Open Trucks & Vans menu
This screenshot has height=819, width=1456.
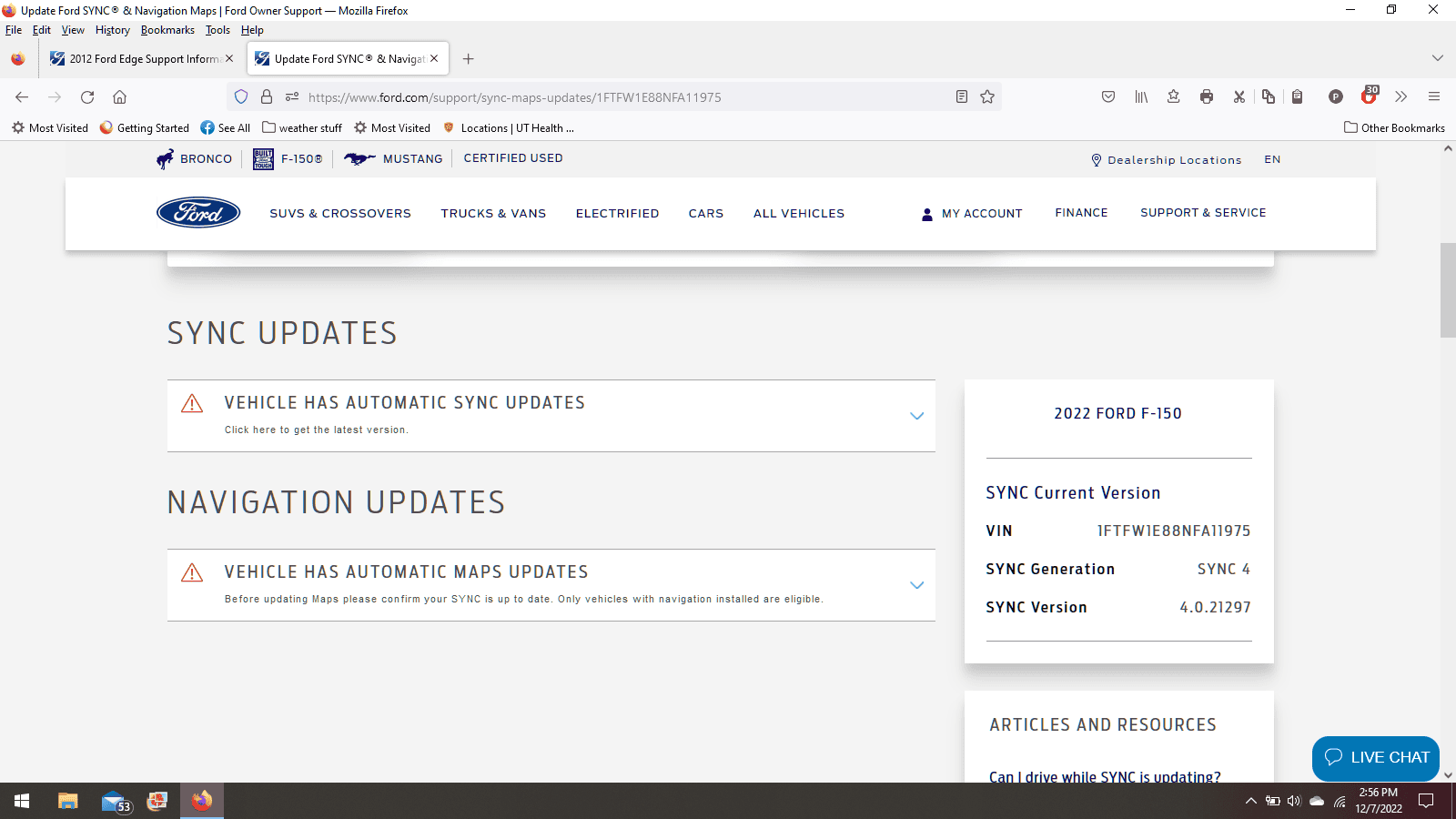pyautogui.click(x=493, y=213)
